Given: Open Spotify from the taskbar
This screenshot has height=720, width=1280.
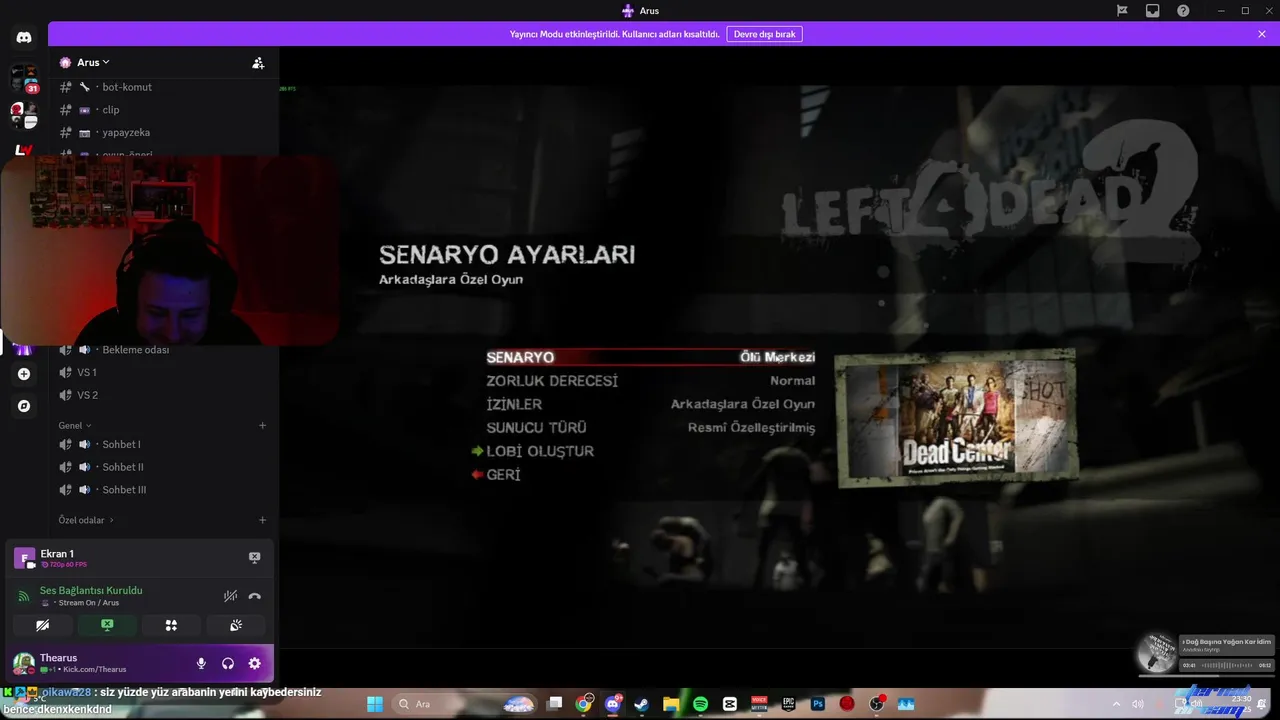Looking at the screenshot, I should (x=700, y=704).
